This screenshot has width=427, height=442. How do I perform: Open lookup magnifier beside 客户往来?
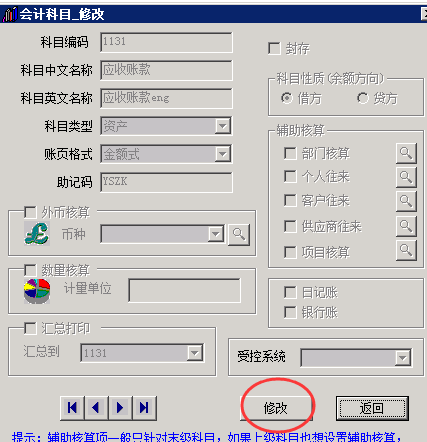coord(406,201)
